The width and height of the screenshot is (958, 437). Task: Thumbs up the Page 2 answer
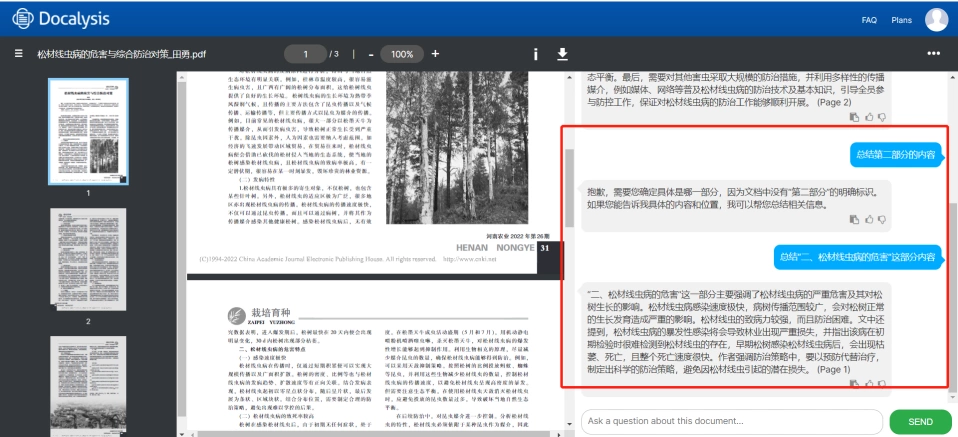(869, 117)
